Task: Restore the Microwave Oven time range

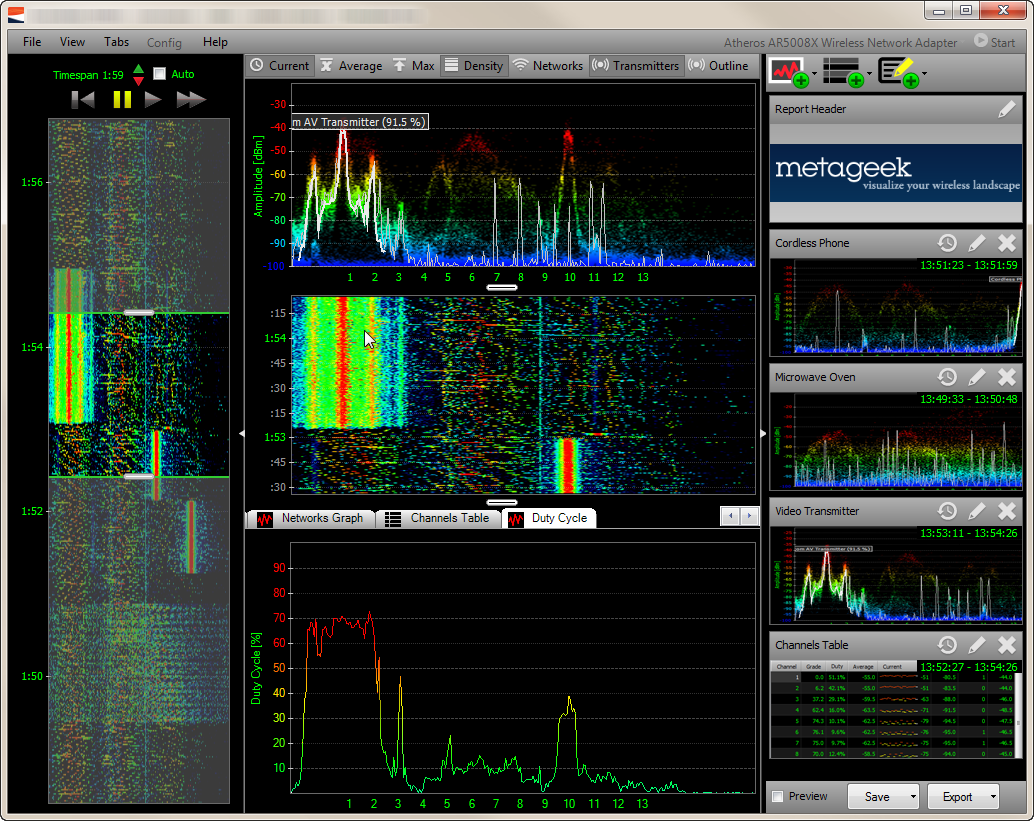Action: tap(947, 377)
